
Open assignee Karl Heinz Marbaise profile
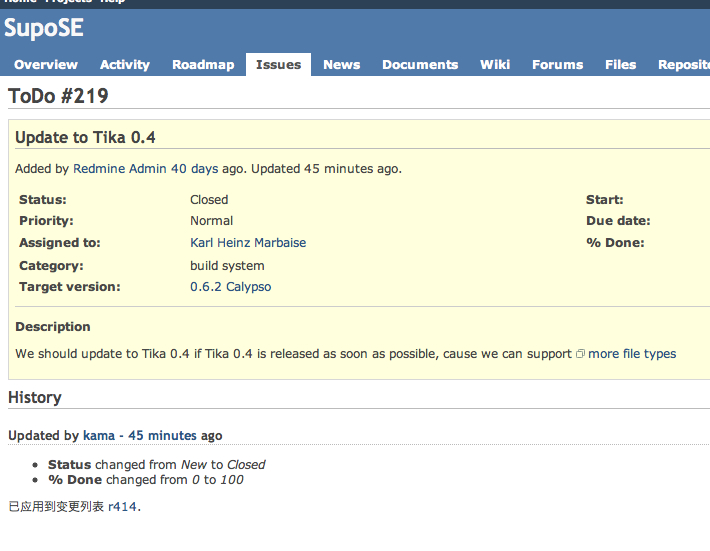tap(248, 243)
